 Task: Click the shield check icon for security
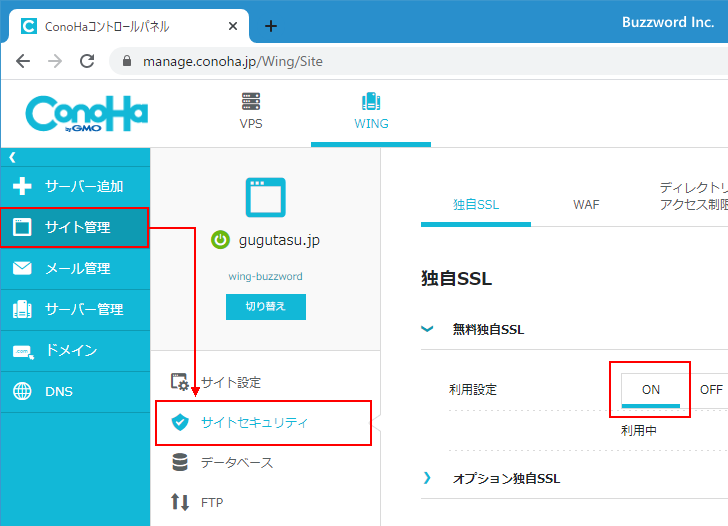[x=180, y=422]
